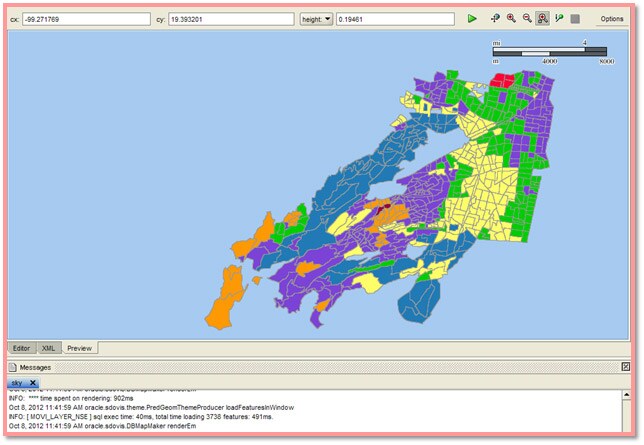Switch to the Preview tab

(x=79, y=348)
